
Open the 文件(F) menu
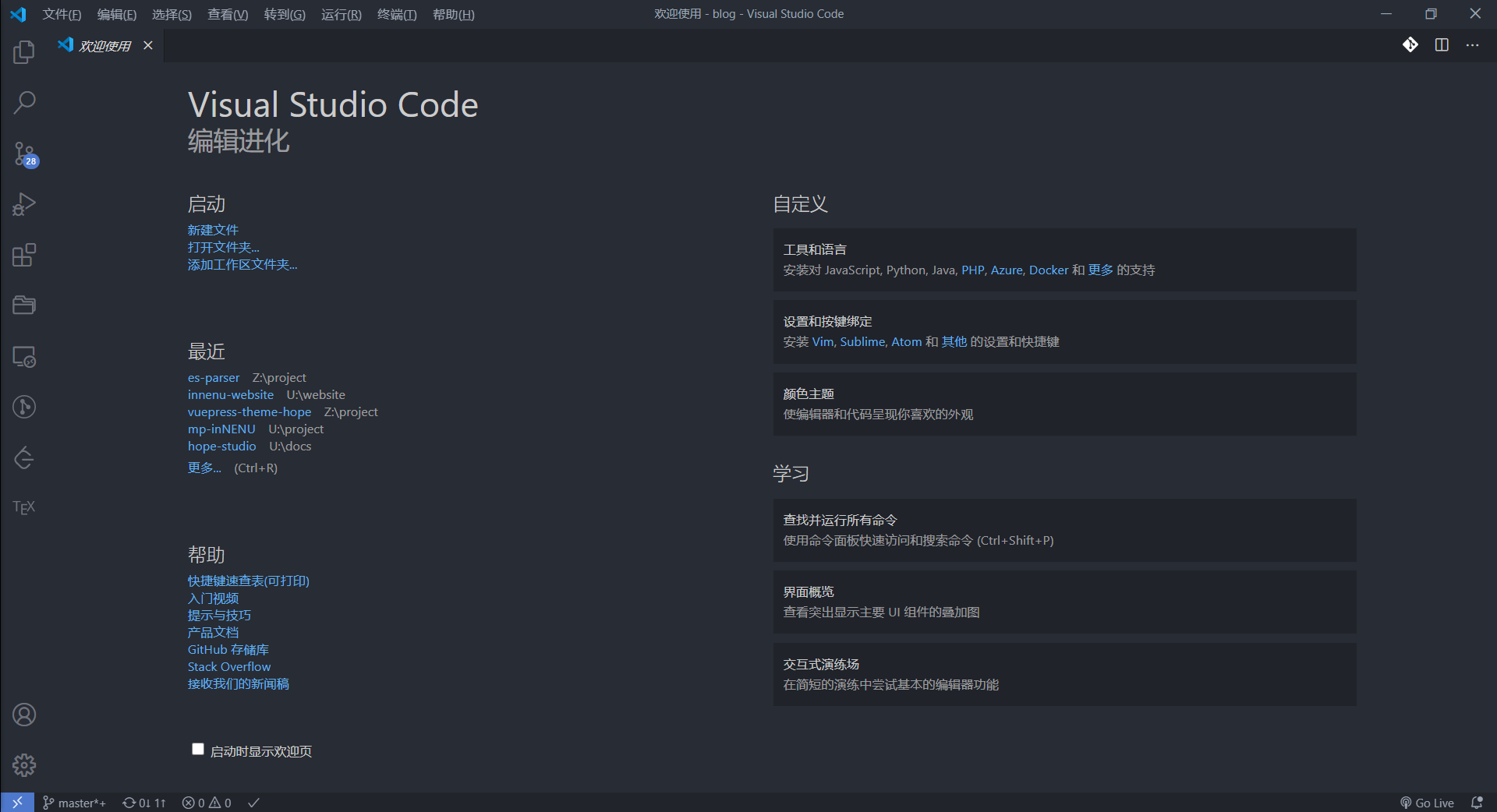click(x=62, y=14)
